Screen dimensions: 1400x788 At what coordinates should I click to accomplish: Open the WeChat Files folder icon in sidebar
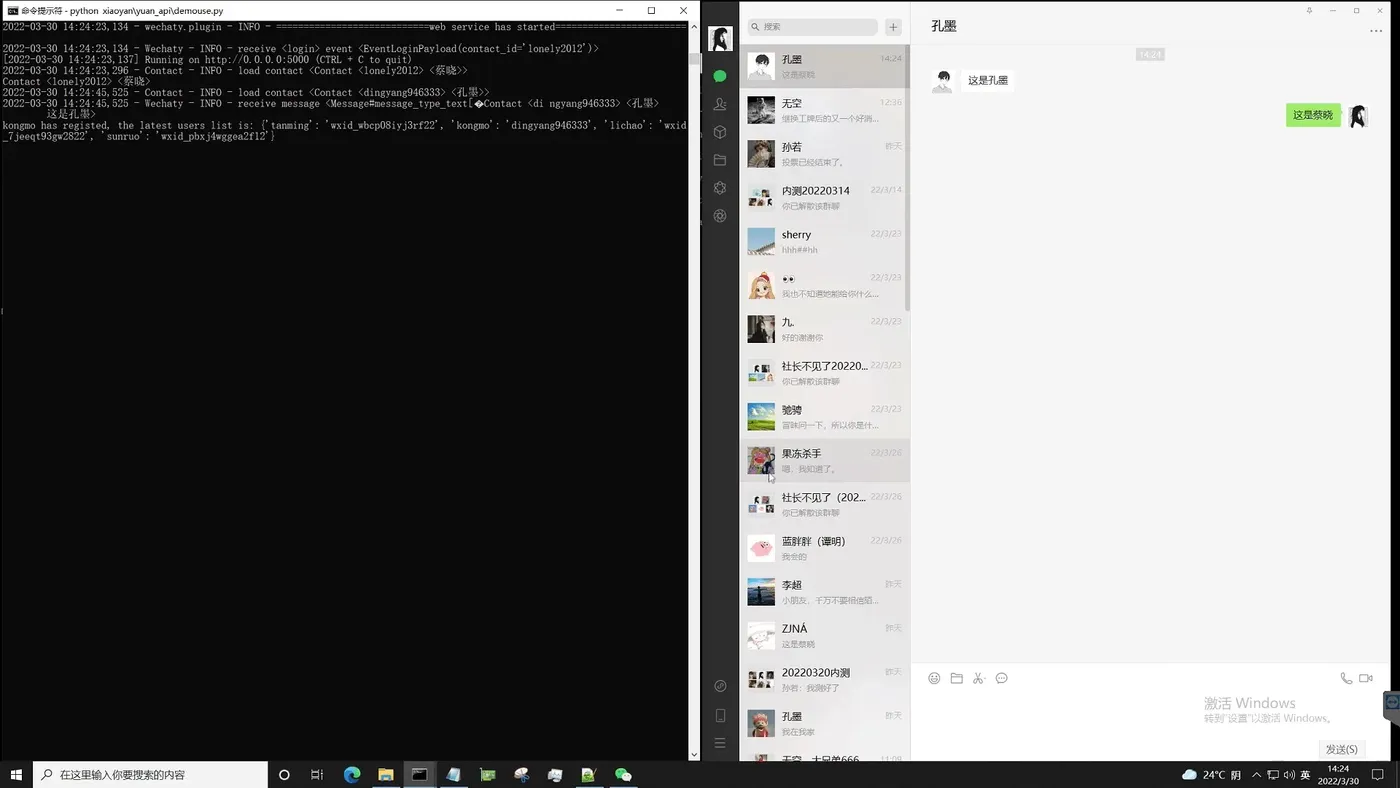(x=719, y=160)
